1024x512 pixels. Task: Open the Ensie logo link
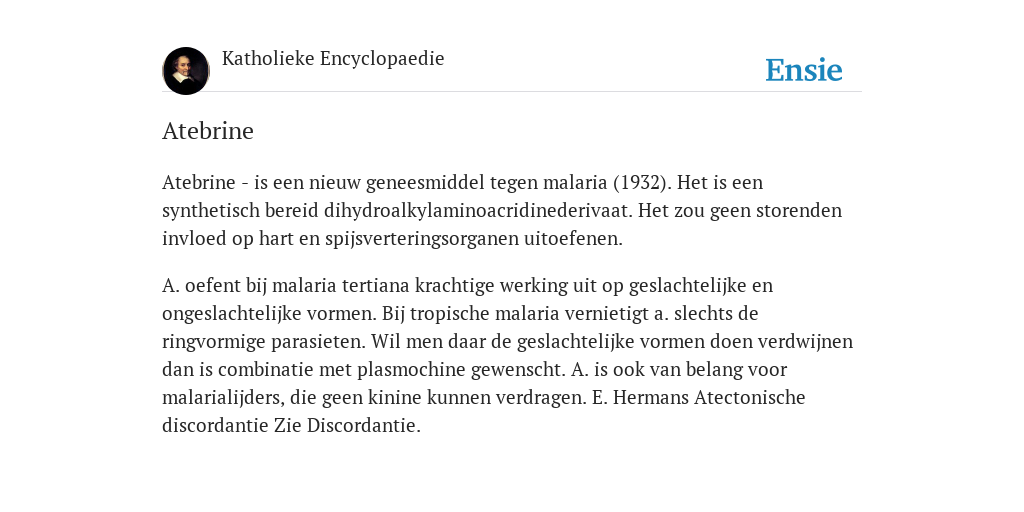(x=804, y=71)
